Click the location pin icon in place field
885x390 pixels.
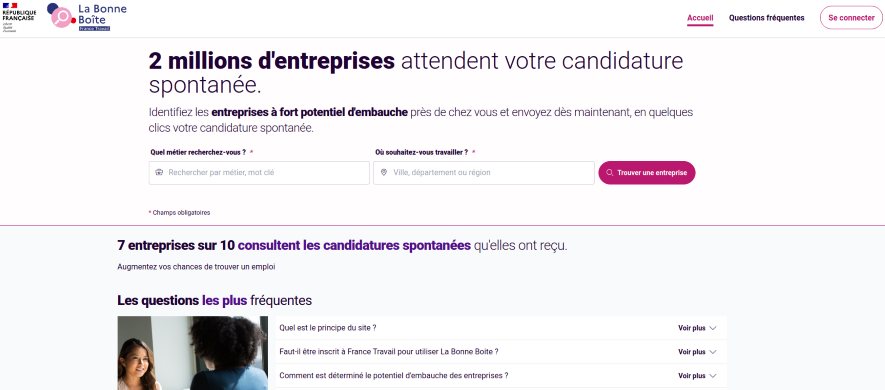(384, 173)
